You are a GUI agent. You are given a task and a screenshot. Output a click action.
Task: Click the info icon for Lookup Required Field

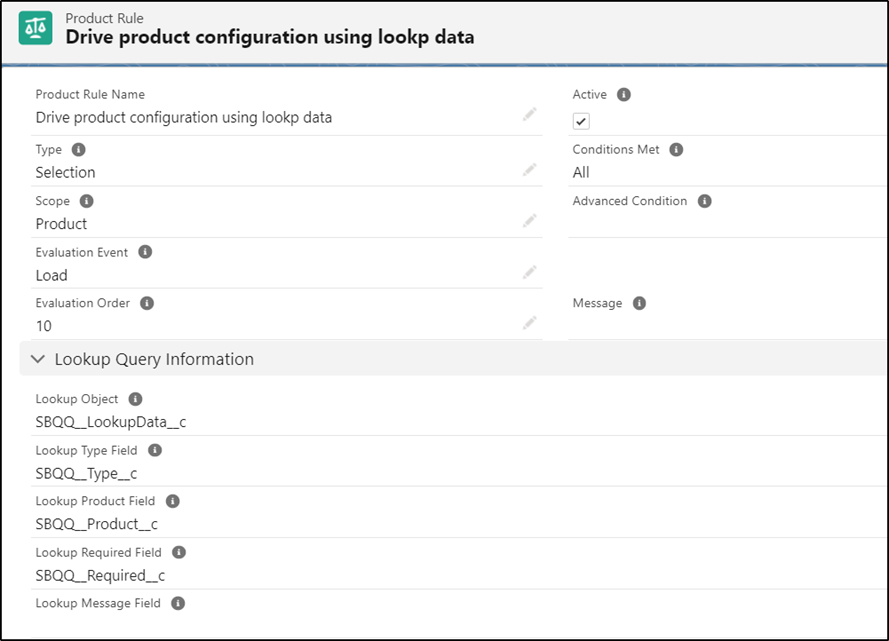point(178,552)
